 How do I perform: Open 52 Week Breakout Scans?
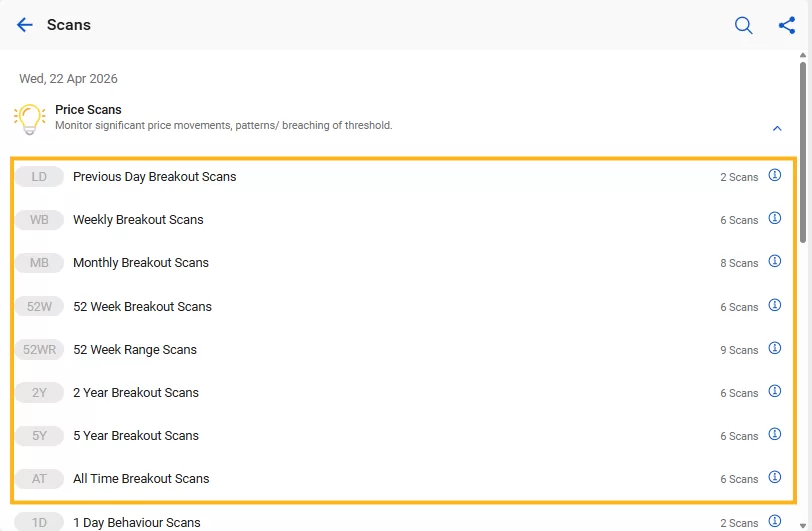pyautogui.click(x=142, y=307)
